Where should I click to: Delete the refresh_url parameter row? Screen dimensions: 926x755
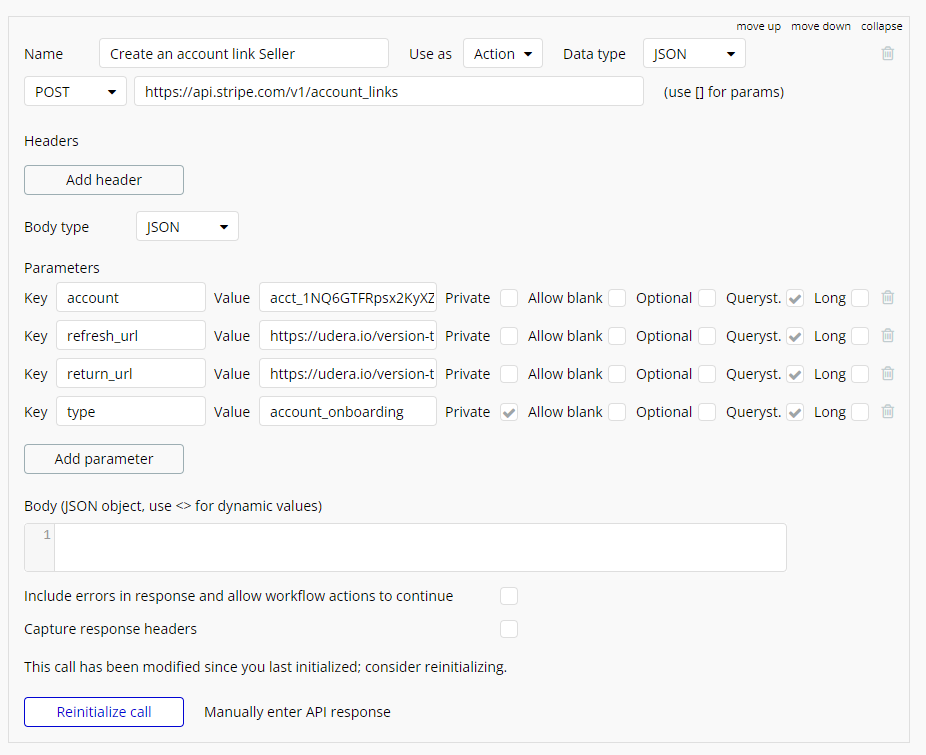point(887,336)
